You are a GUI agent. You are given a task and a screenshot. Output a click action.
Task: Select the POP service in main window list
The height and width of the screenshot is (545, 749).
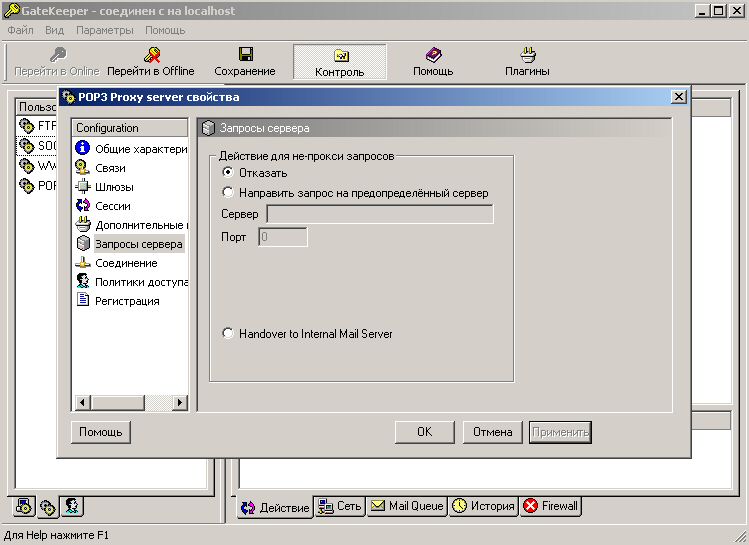[37, 185]
